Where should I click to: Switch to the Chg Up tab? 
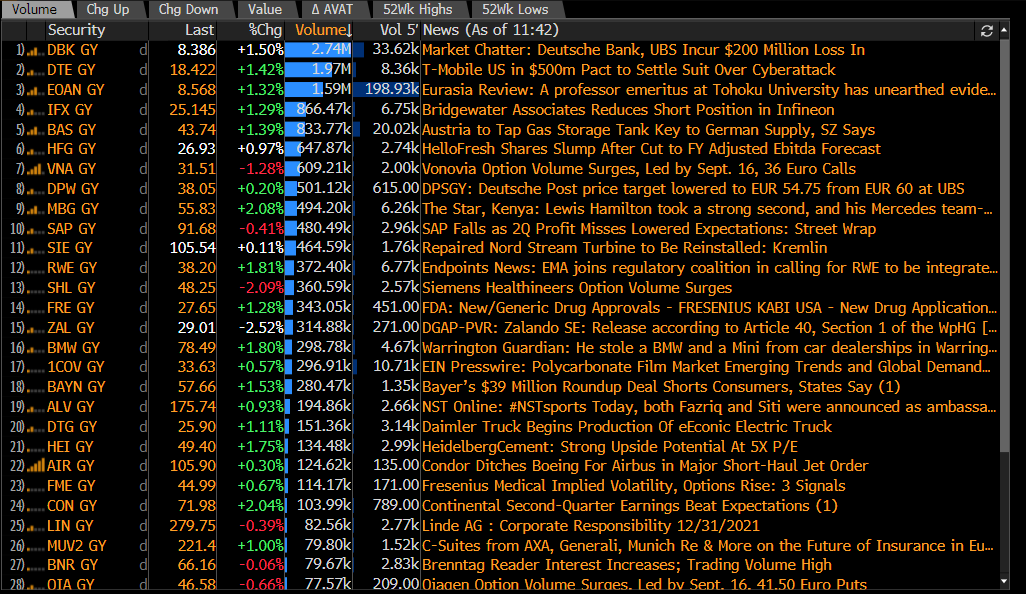tap(108, 9)
